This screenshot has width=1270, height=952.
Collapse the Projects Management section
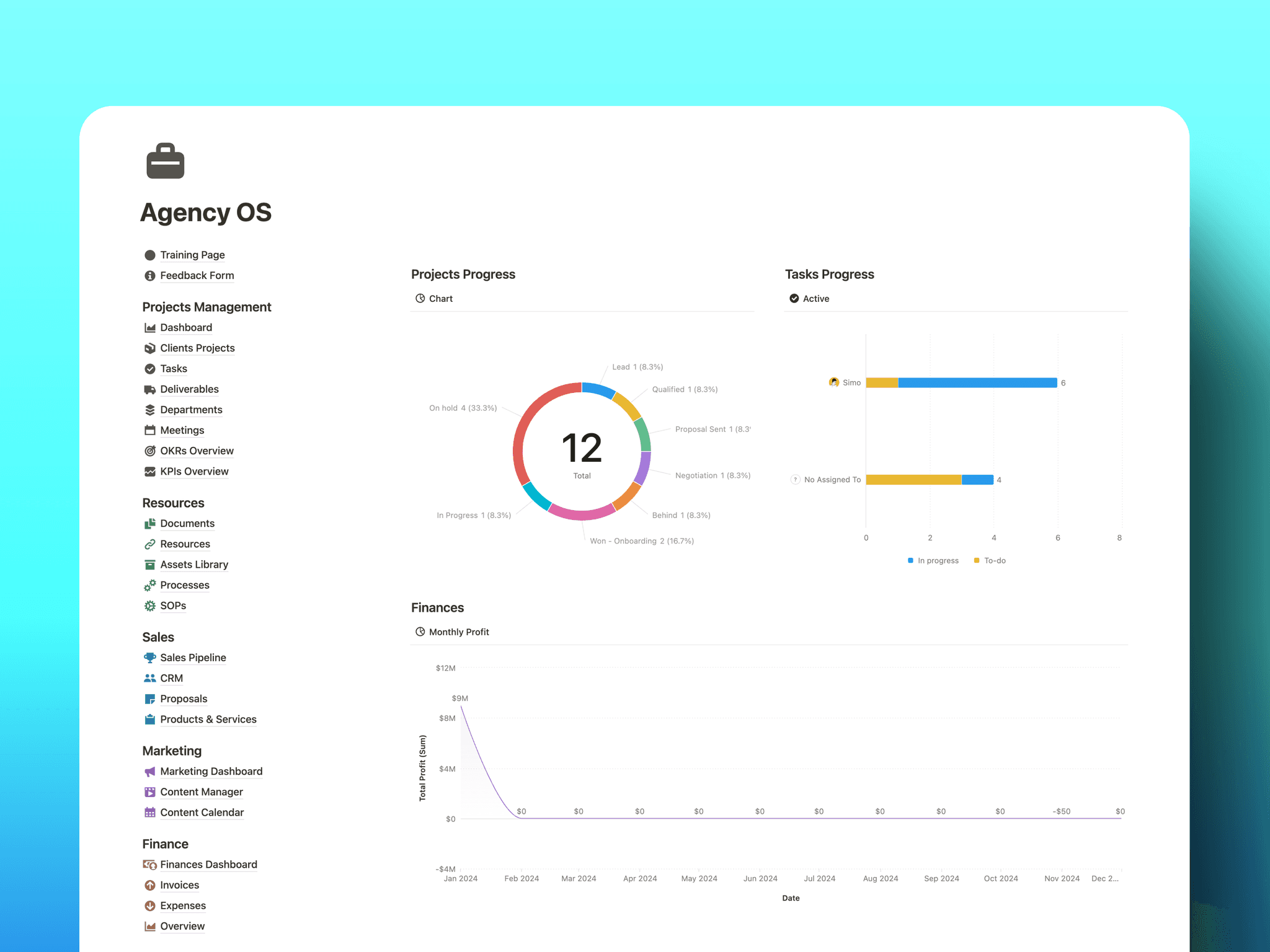coord(206,307)
